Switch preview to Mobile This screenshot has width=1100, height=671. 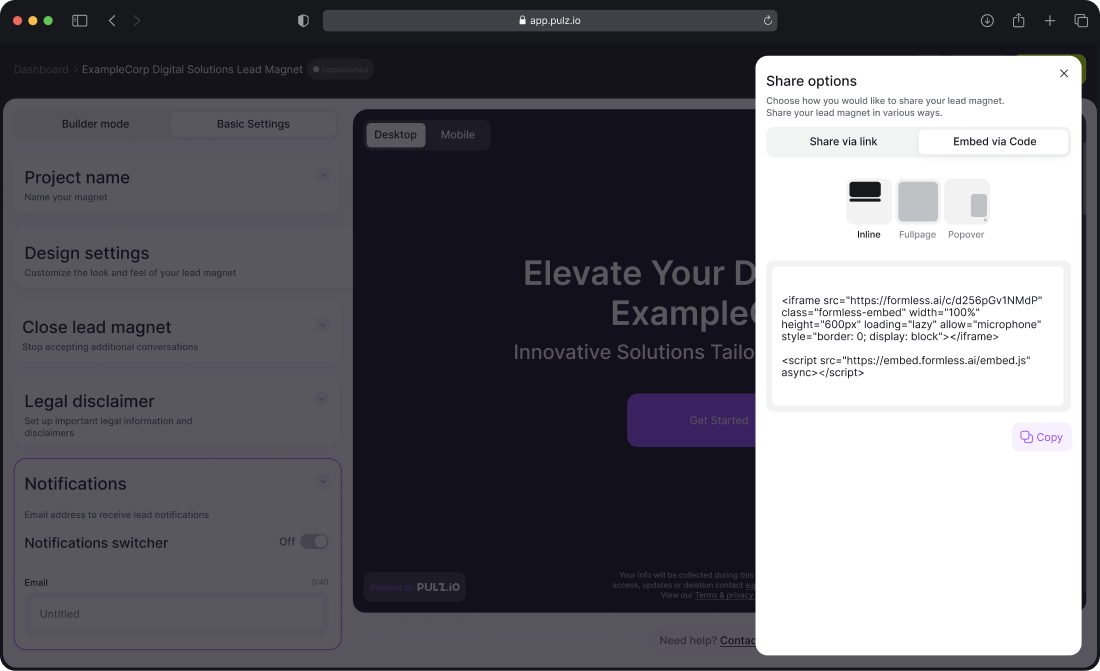tap(457, 135)
